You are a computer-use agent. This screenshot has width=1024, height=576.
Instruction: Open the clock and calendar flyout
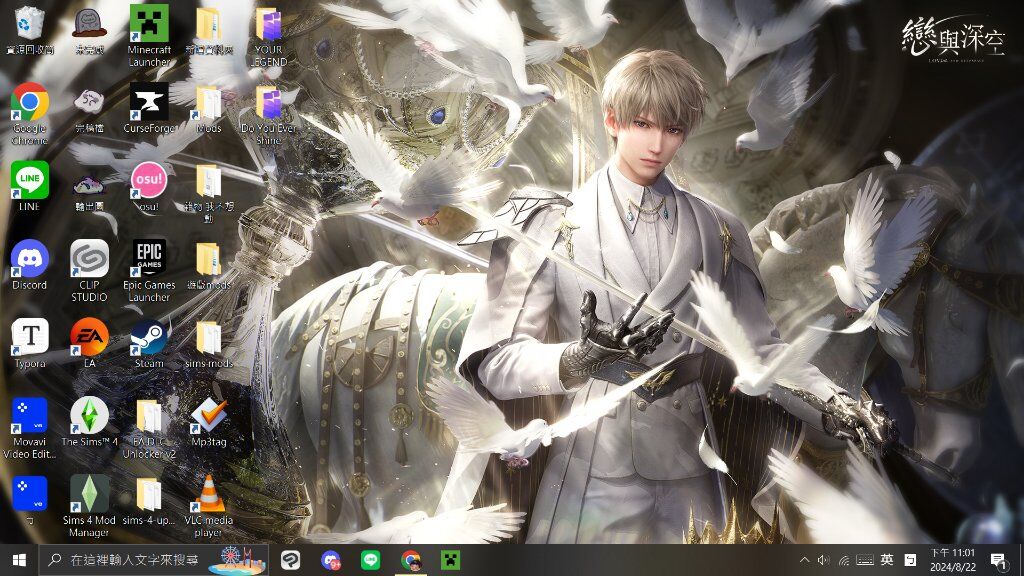(953, 560)
